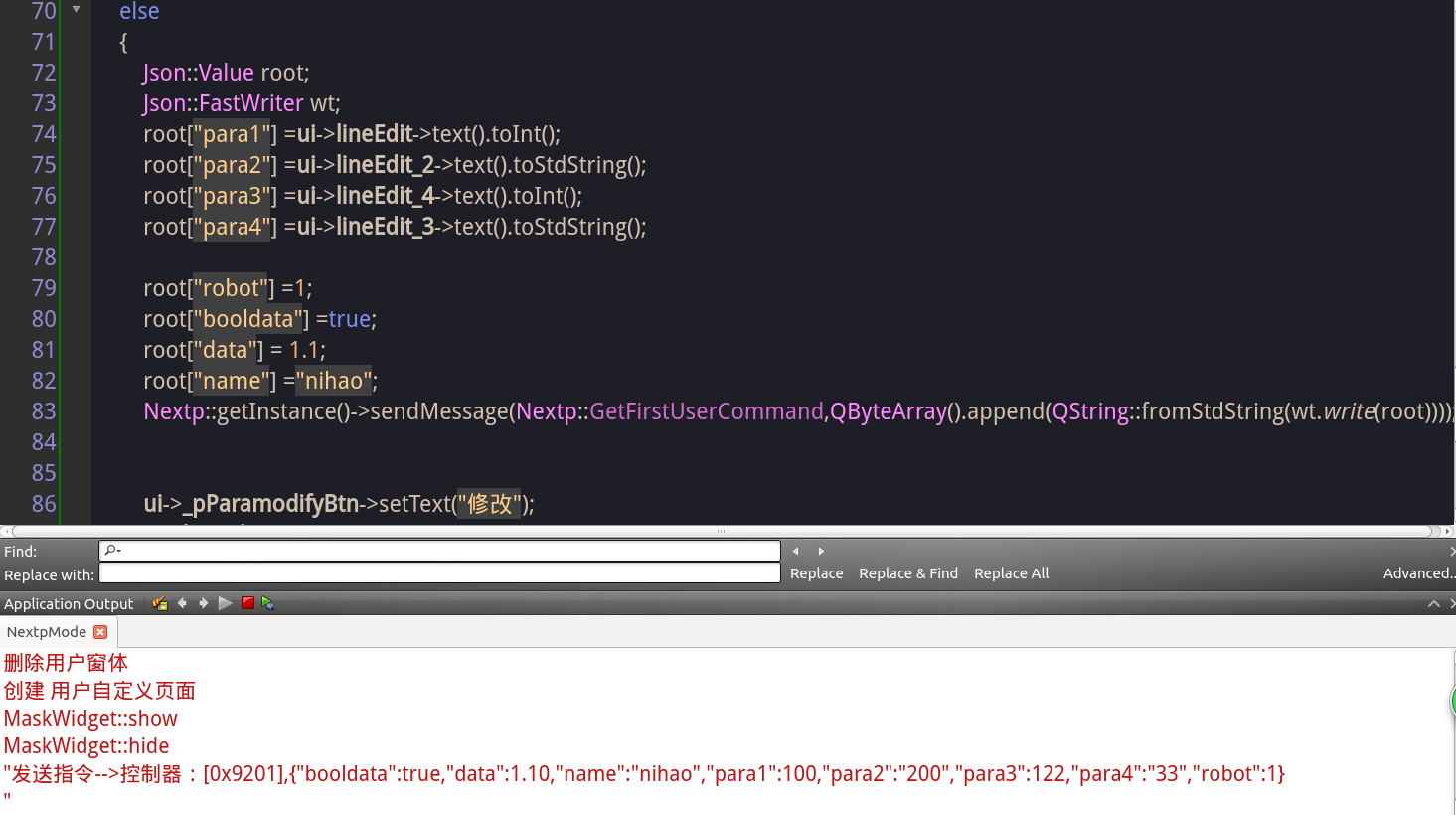
Task: Click the "nihao" string literal
Action: coord(334,381)
